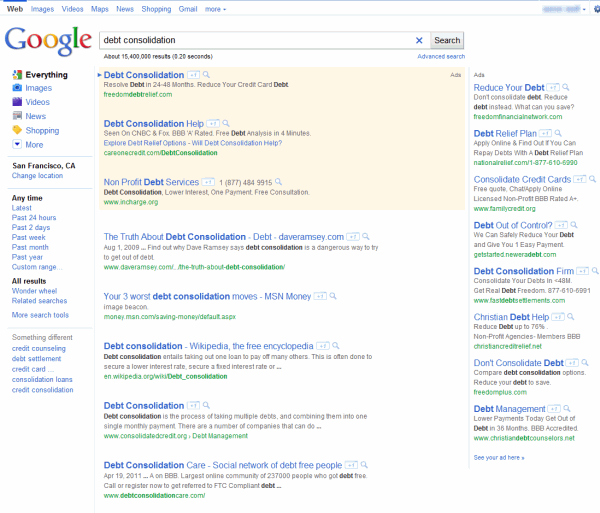Click Change location link

(37, 176)
